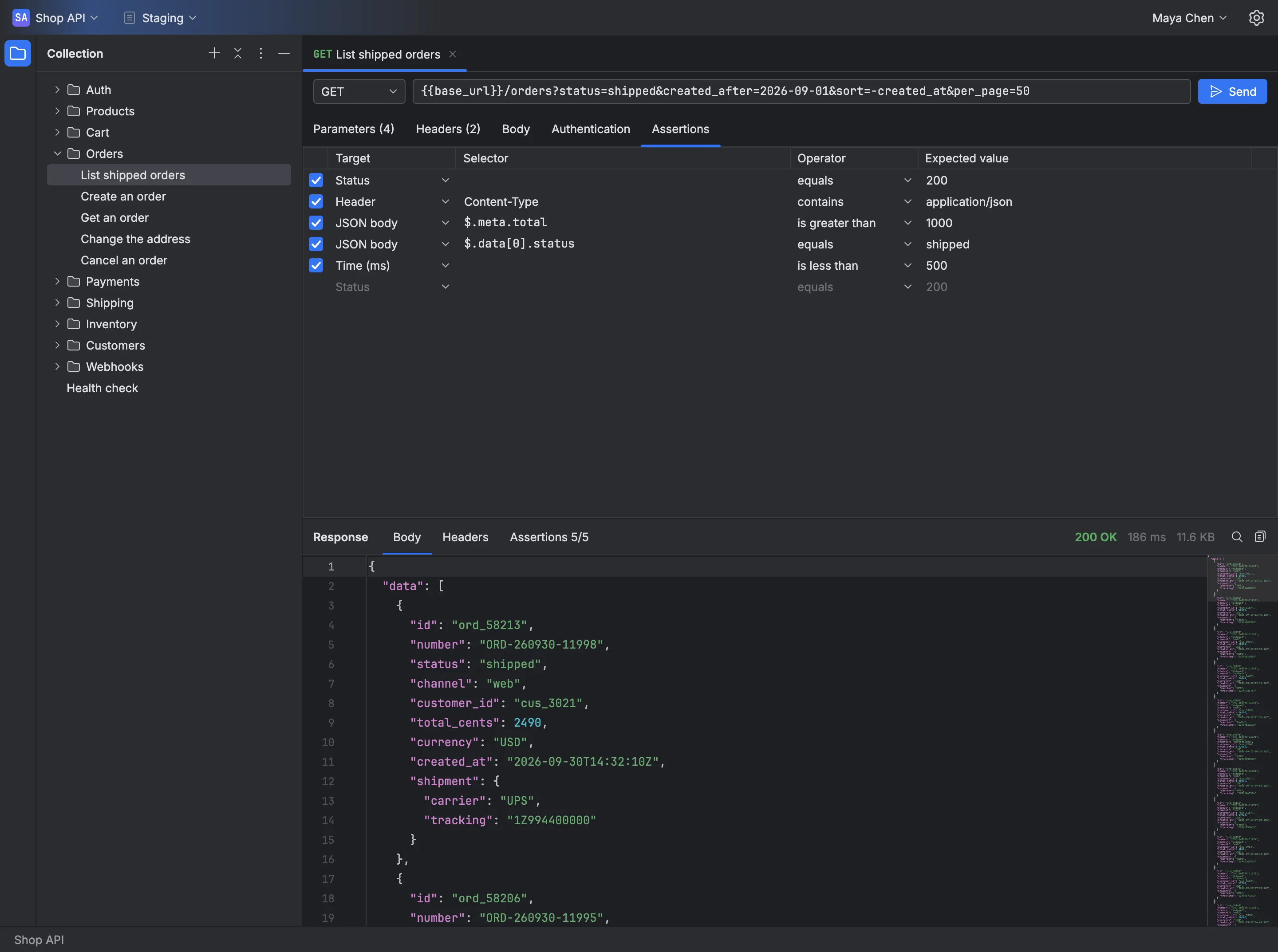
Task: Expand the Webhooks folder
Action: pos(57,367)
